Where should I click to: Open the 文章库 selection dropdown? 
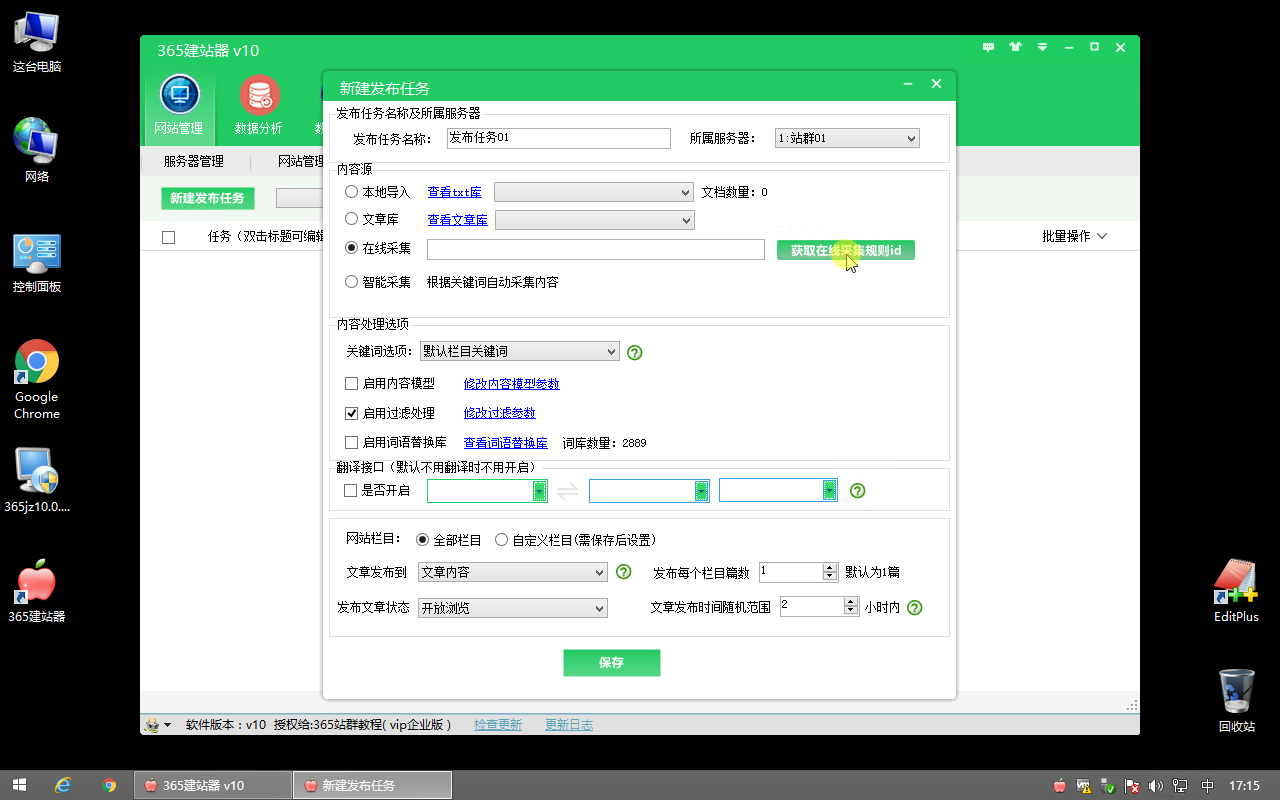click(595, 220)
